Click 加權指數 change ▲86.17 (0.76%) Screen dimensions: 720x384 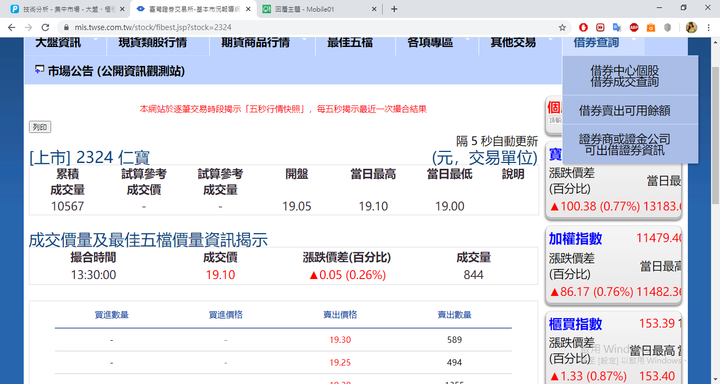point(591,292)
